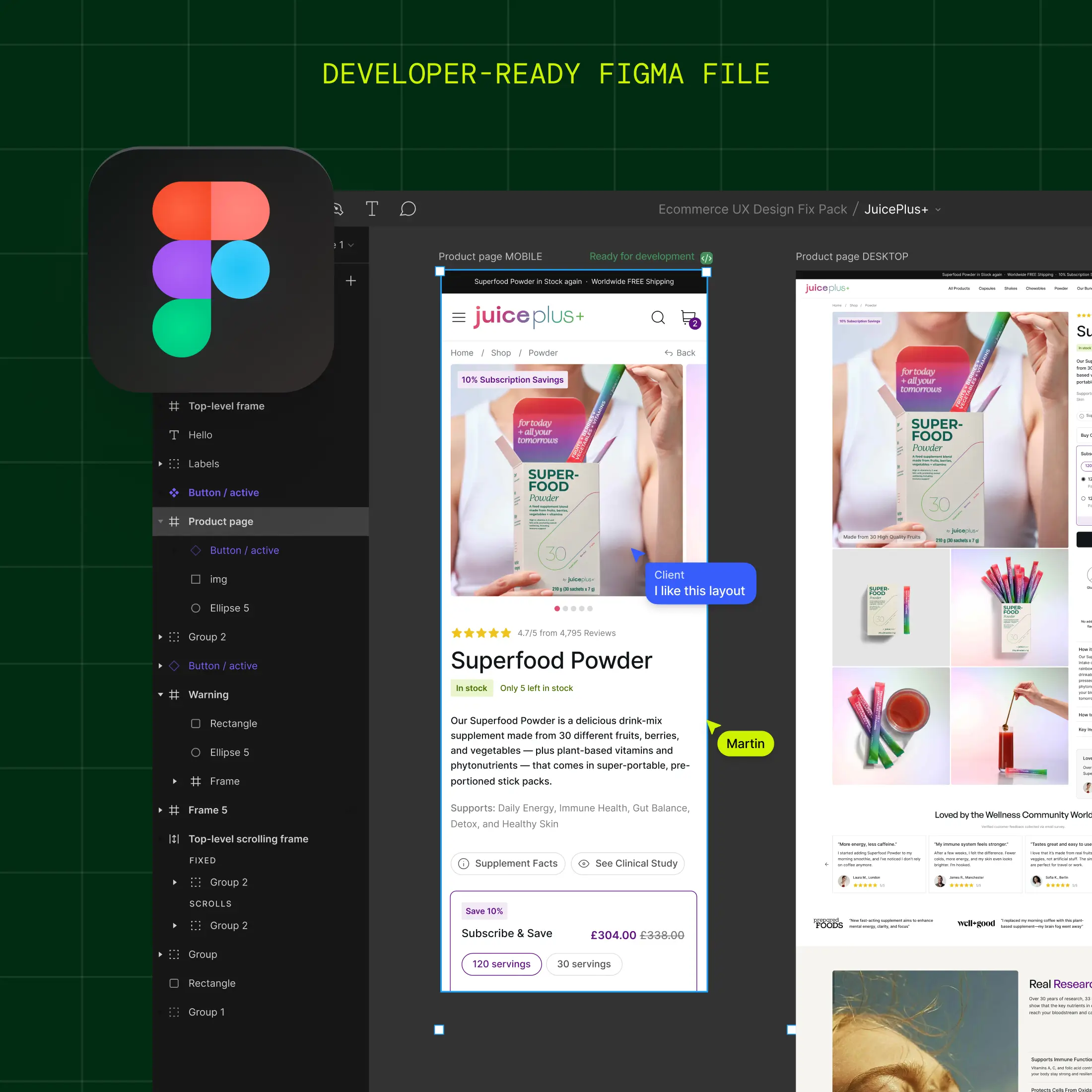Expand the Labels group layer
Image resolution: width=1092 pixels, height=1092 pixels.
(x=160, y=464)
